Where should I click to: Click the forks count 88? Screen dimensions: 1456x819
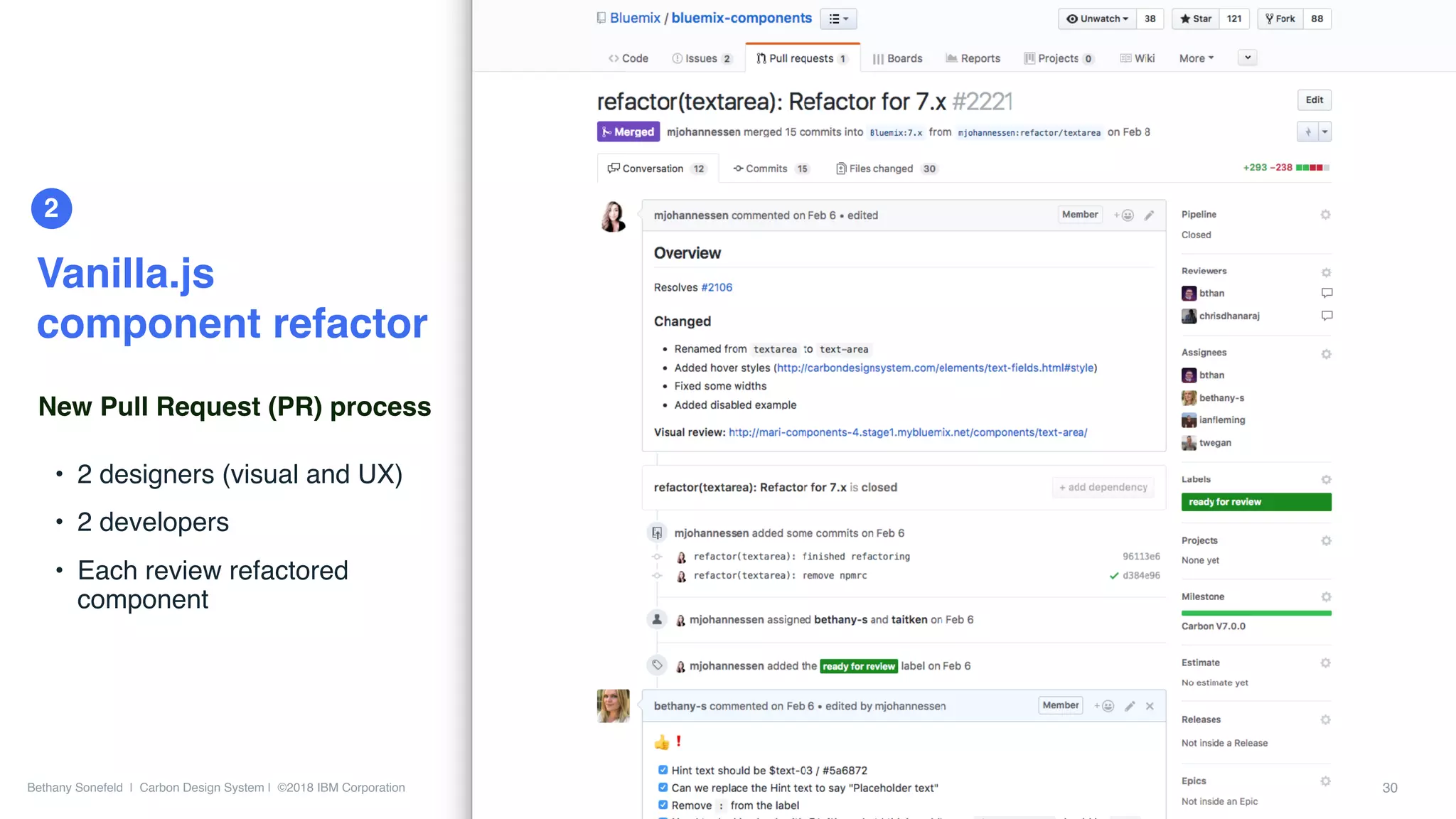(x=1317, y=18)
